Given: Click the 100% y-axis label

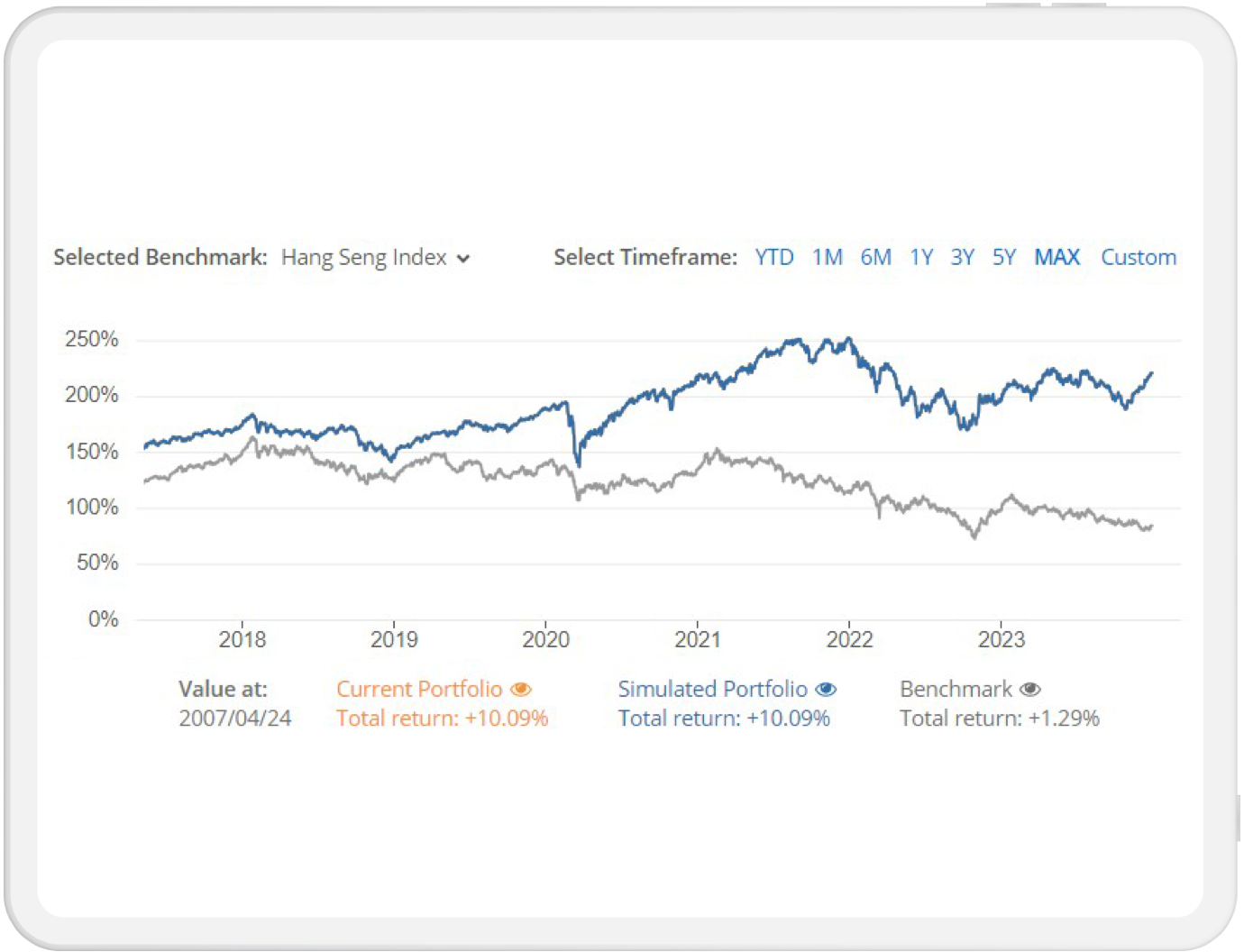Looking at the screenshot, I should (92, 508).
